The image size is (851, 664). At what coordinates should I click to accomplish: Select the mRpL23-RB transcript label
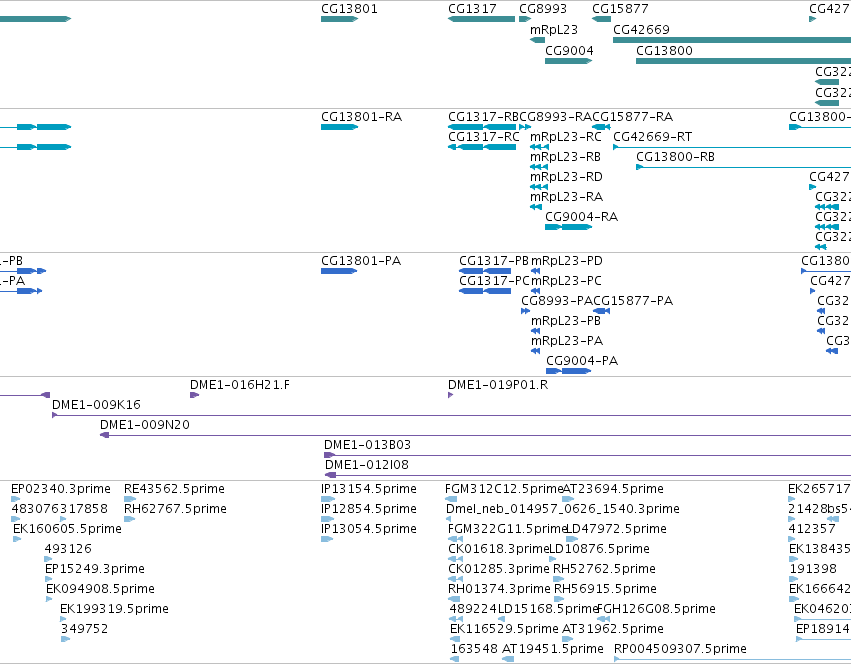click(x=565, y=157)
